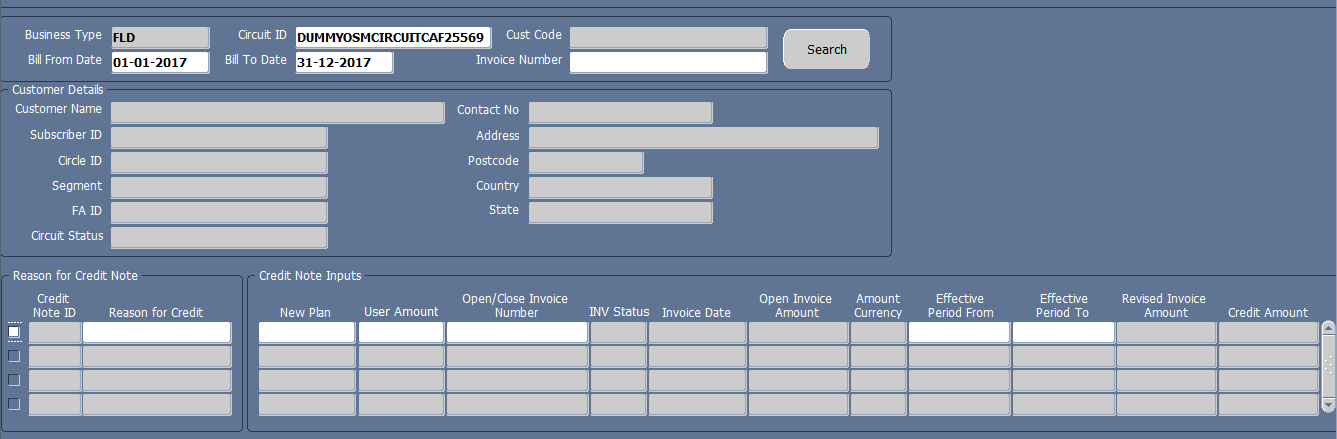The height and width of the screenshot is (439, 1337).
Task: Click the Business Type field
Action: (160, 38)
